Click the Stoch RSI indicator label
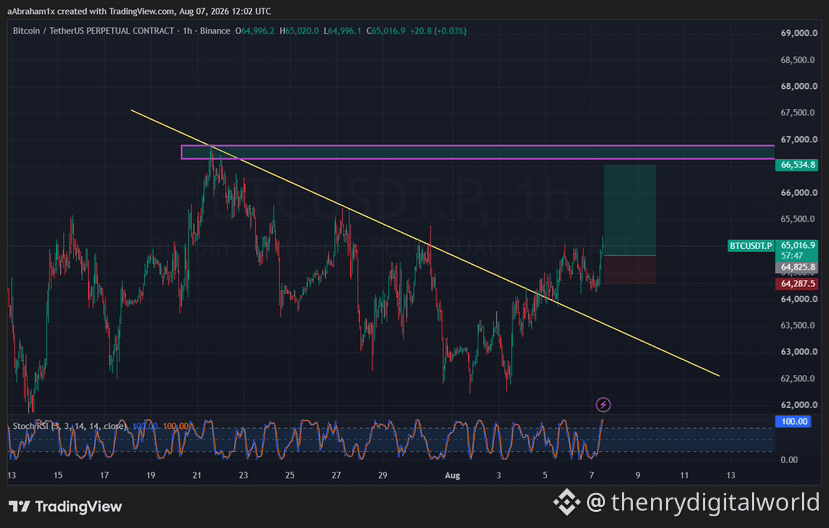829x528 pixels. (x=69, y=426)
